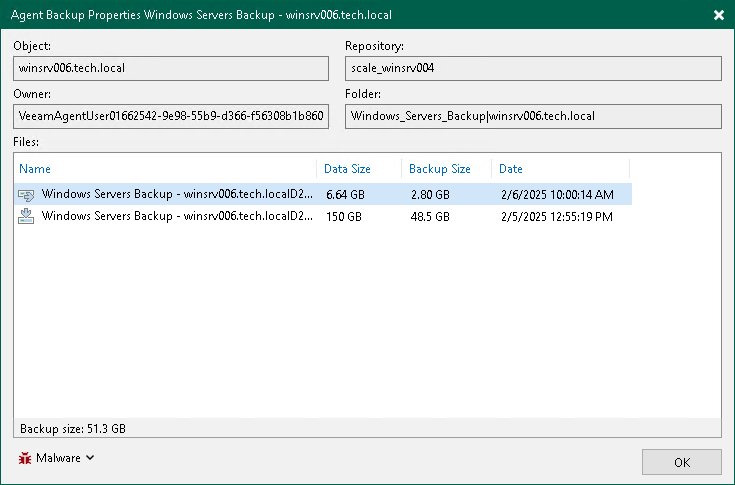The width and height of the screenshot is (735, 485).
Task: Sort files by Backup Size column header
Action: (440, 169)
